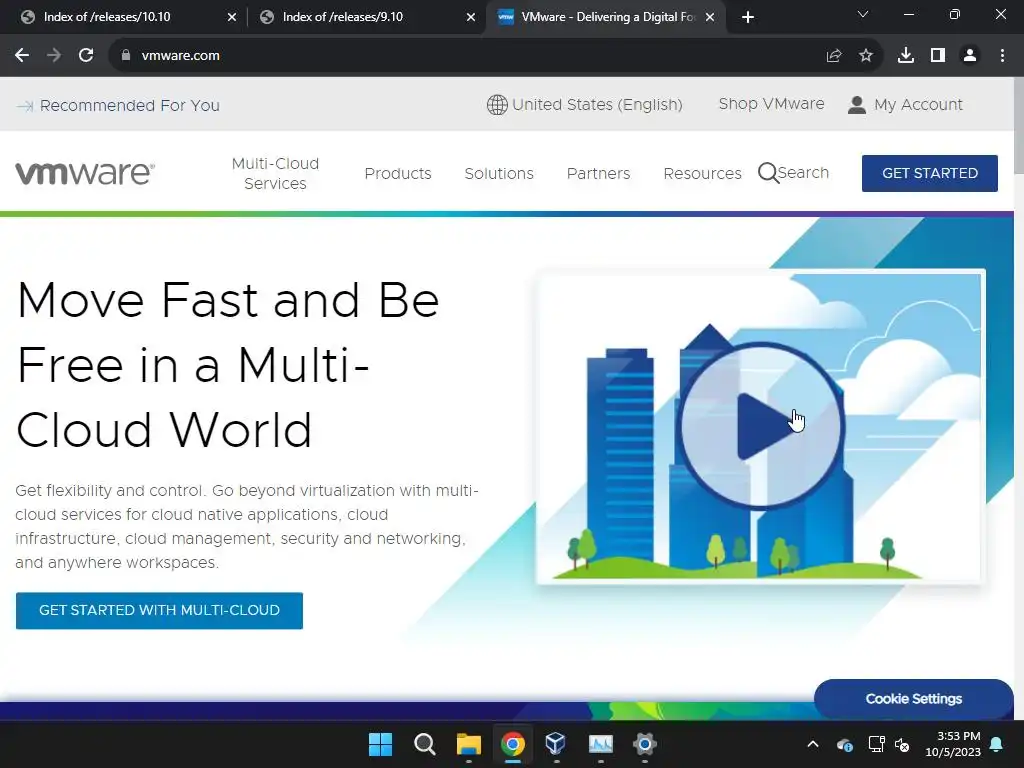The width and height of the screenshot is (1024, 768).
Task: Click GET STARTED WITH MULTI-CLOUD button
Action: pos(159,611)
